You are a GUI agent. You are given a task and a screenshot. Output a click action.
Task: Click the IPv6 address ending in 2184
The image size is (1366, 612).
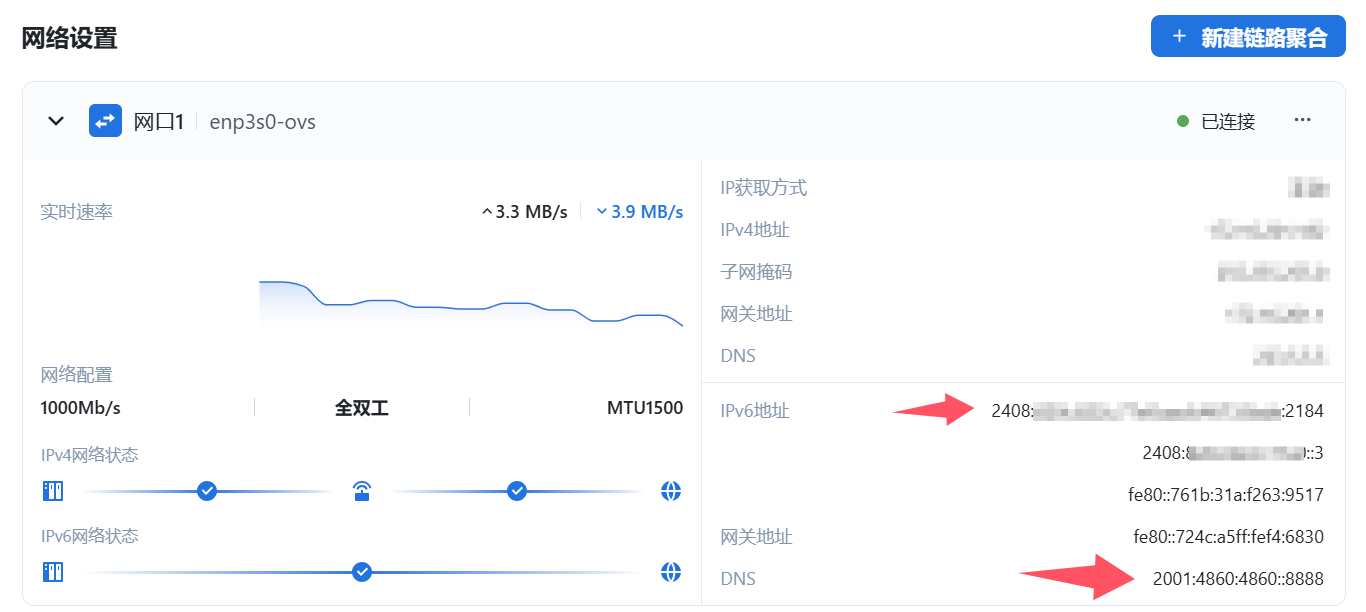[x=1157, y=411]
